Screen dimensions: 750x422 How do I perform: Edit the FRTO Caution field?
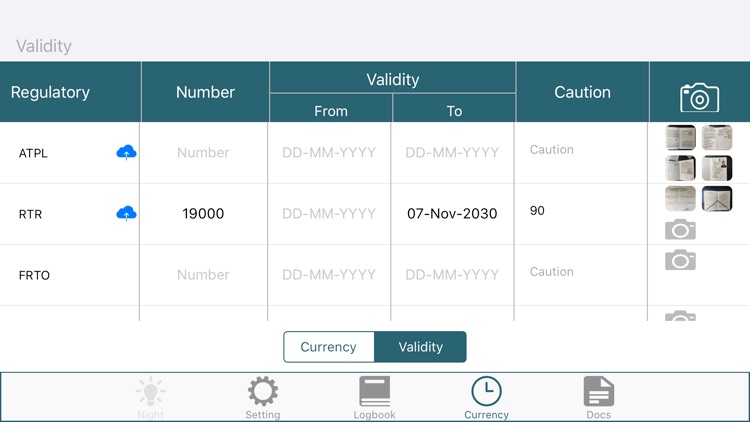581,272
